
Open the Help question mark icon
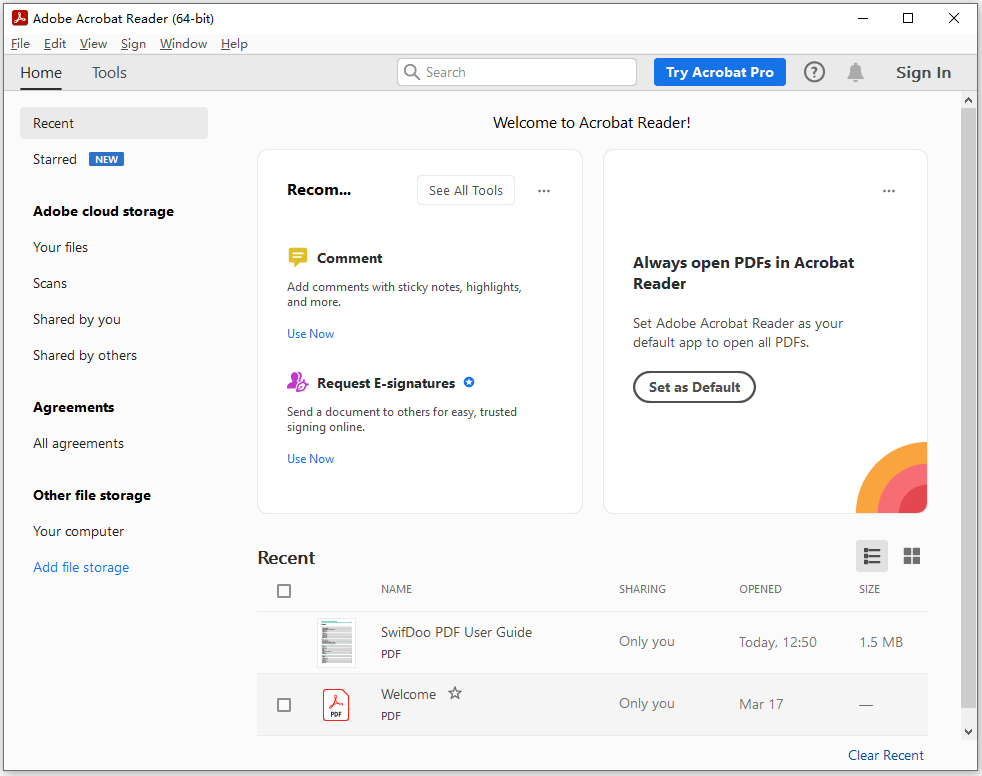coord(814,72)
